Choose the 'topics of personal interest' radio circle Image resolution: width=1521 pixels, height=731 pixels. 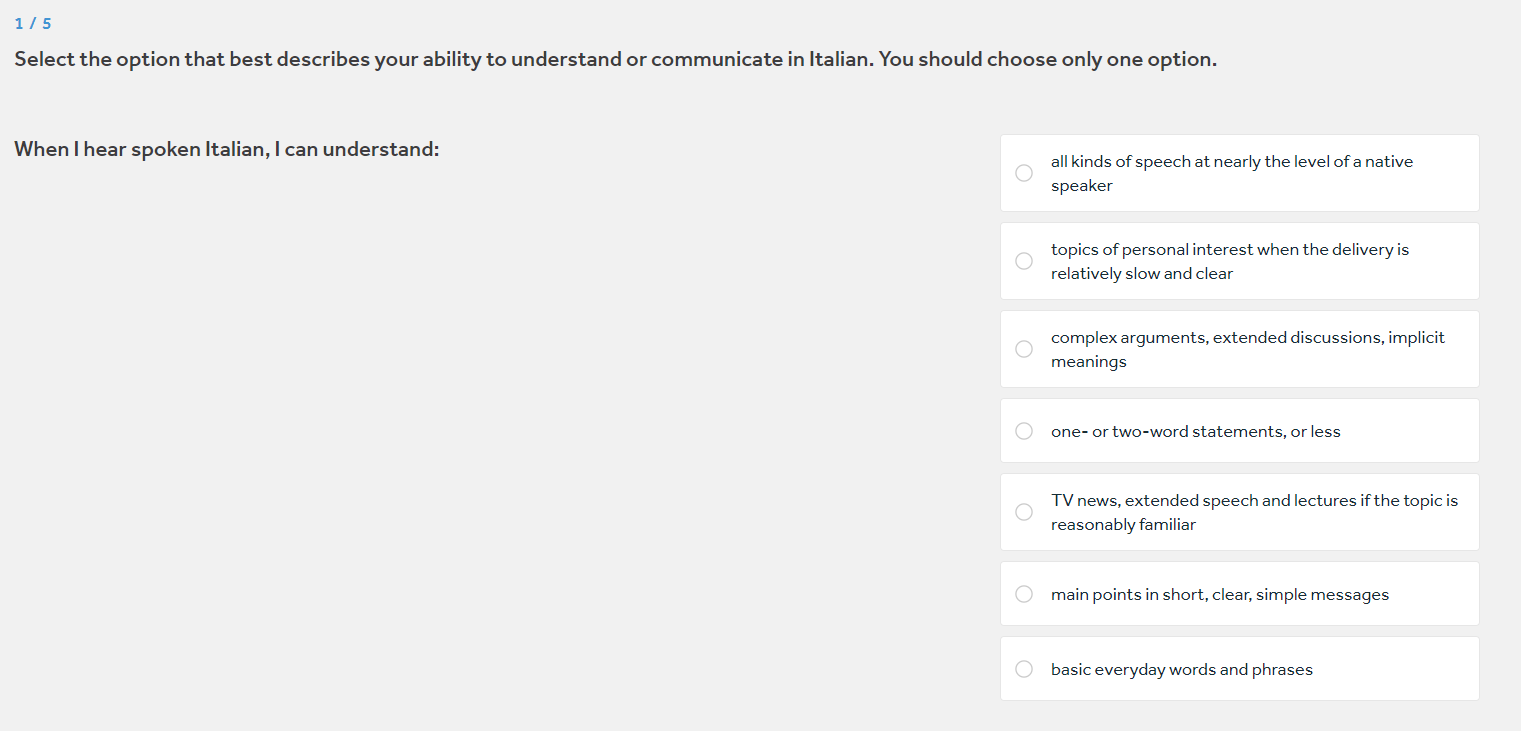[x=1024, y=261]
